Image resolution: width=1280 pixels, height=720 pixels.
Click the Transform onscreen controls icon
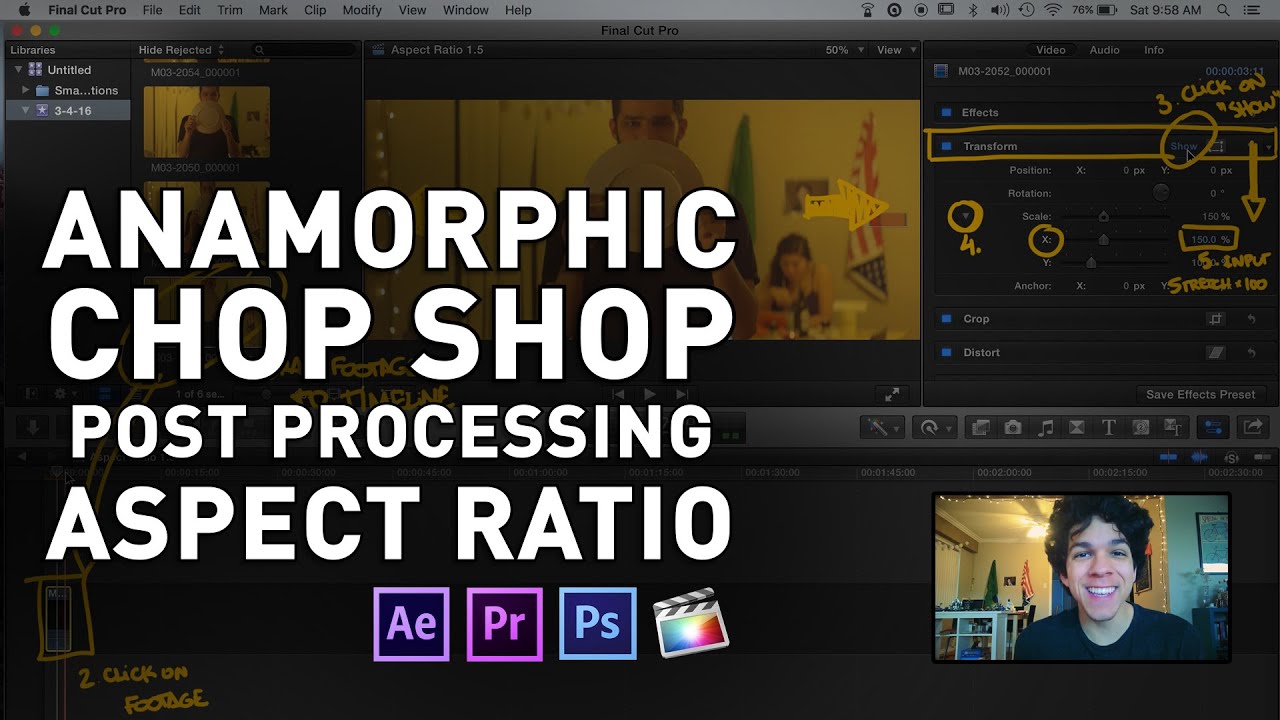click(x=1216, y=146)
